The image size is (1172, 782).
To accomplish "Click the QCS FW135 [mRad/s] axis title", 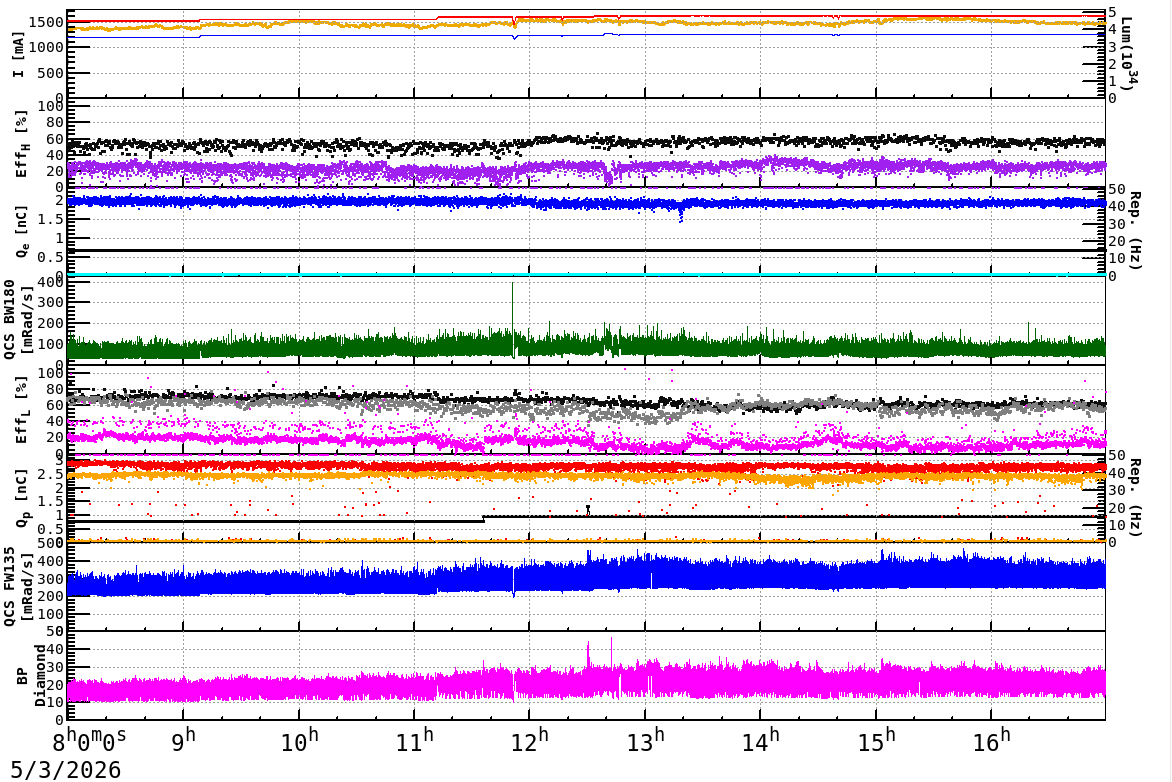I will point(18,587).
